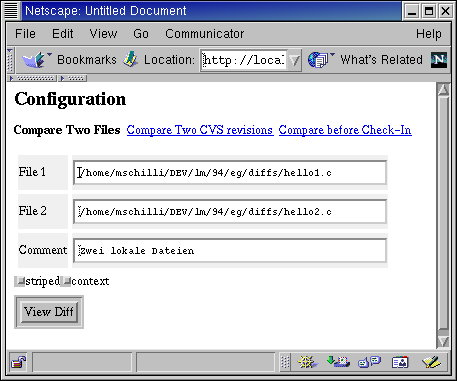Open the File menu
The width and height of the screenshot is (457, 381).
point(25,34)
